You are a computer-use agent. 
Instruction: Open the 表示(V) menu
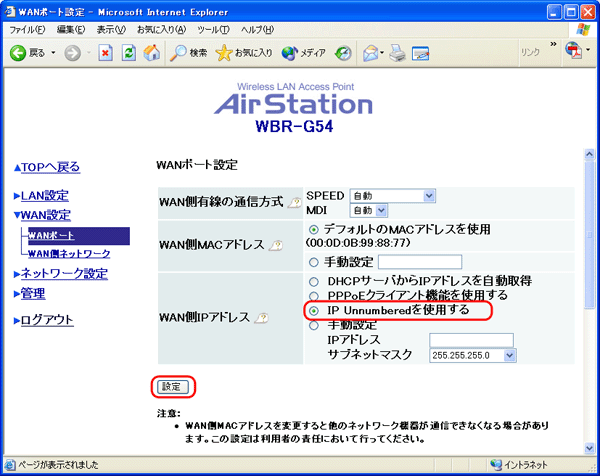pyautogui.click(x=111, y=29)
